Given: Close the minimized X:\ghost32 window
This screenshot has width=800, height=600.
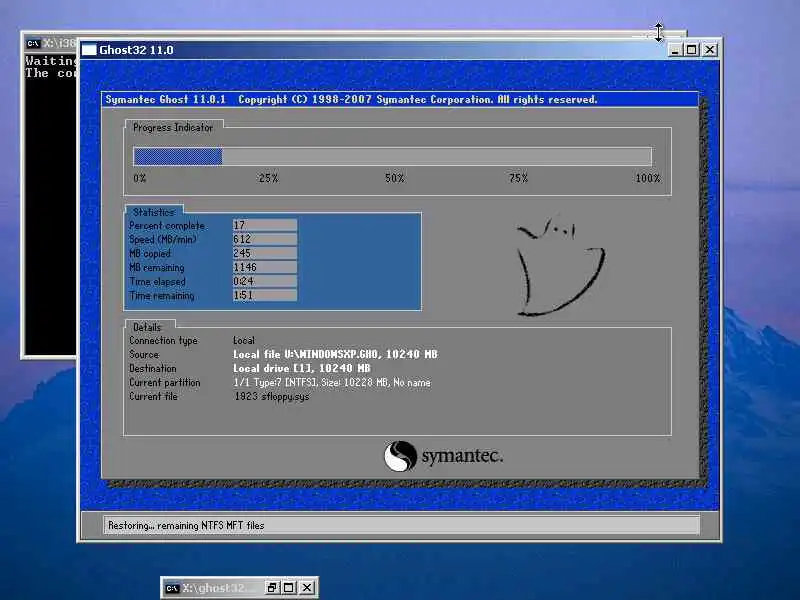Looking at the screenshot, I should pyautogui.click(x=307, y=588).
